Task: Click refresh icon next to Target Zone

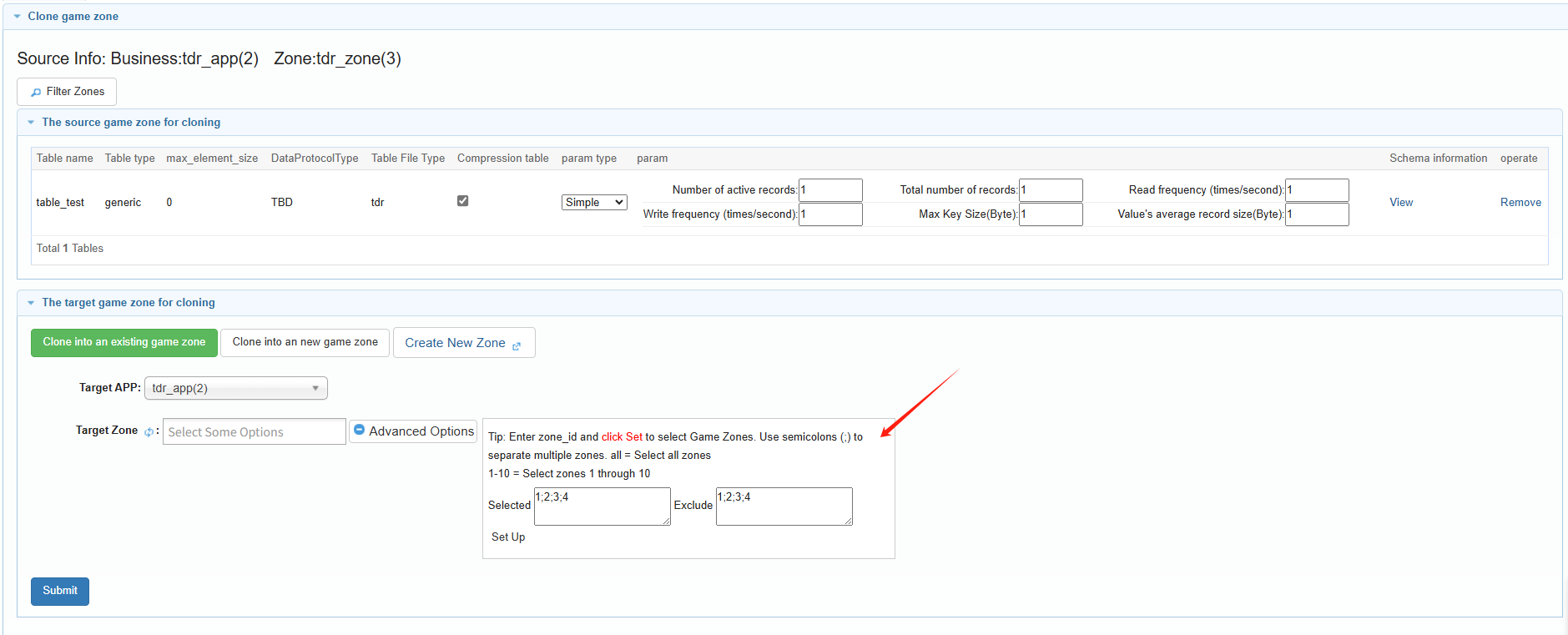Action: click(x=149, y=432)
